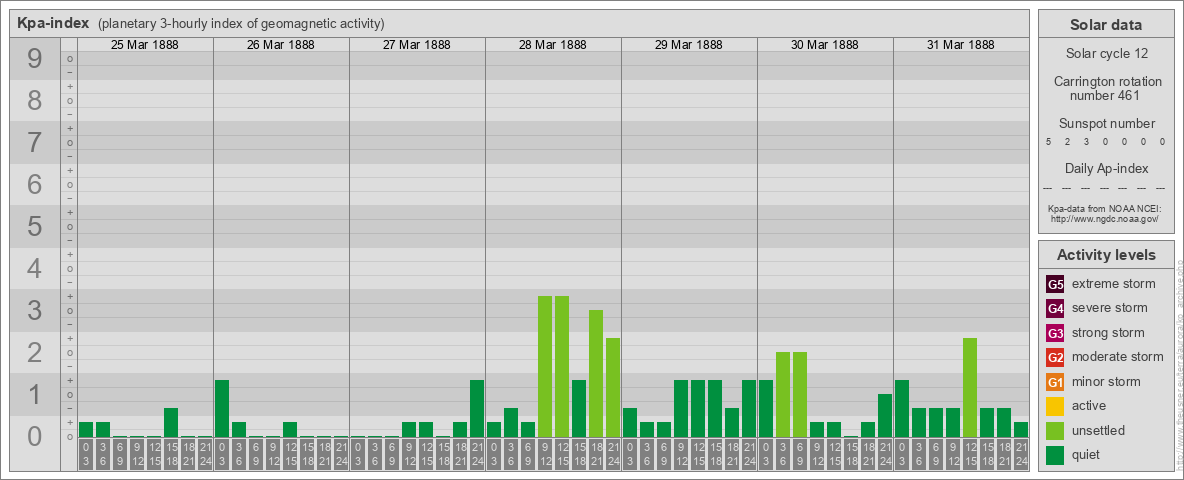
Task: Click the quiet legend label
Action: [1087, 455]
